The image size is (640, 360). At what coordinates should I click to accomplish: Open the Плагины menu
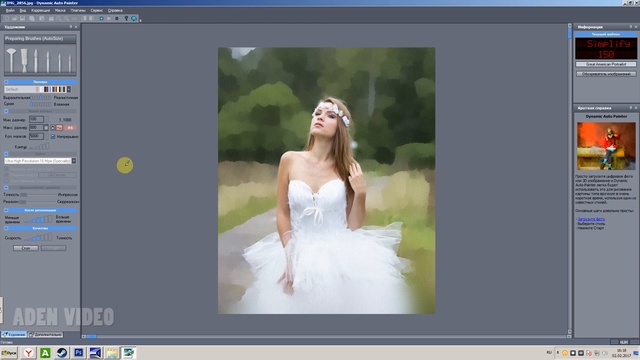tap(78, 10)
